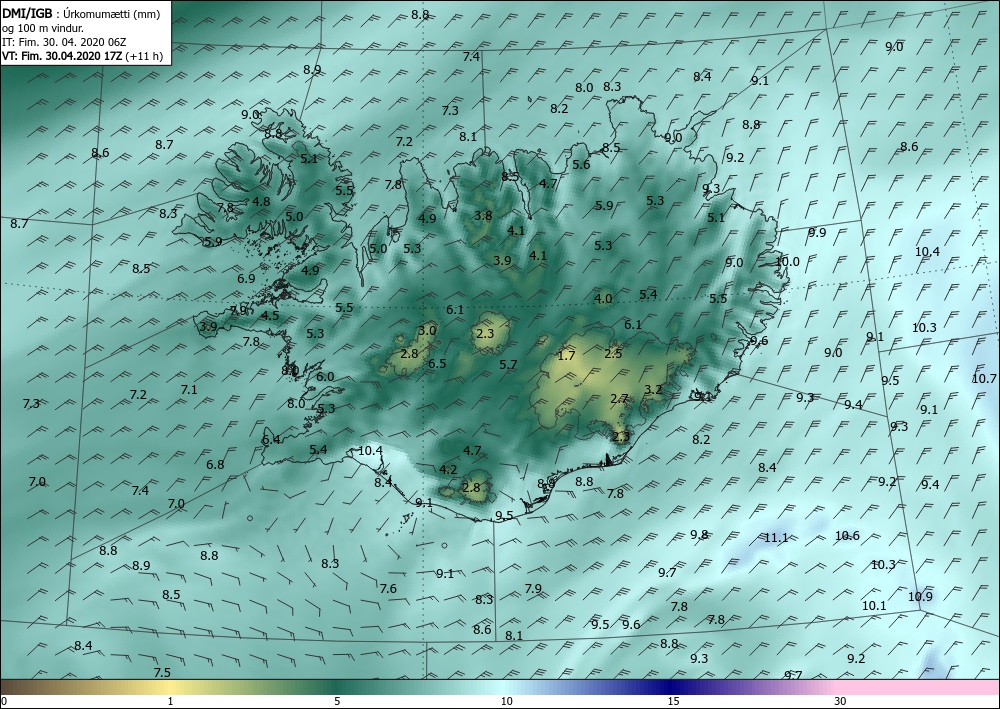1000x709 pixels.
Task: Click the 4.2 value on the map
Action: click(448, 470)
